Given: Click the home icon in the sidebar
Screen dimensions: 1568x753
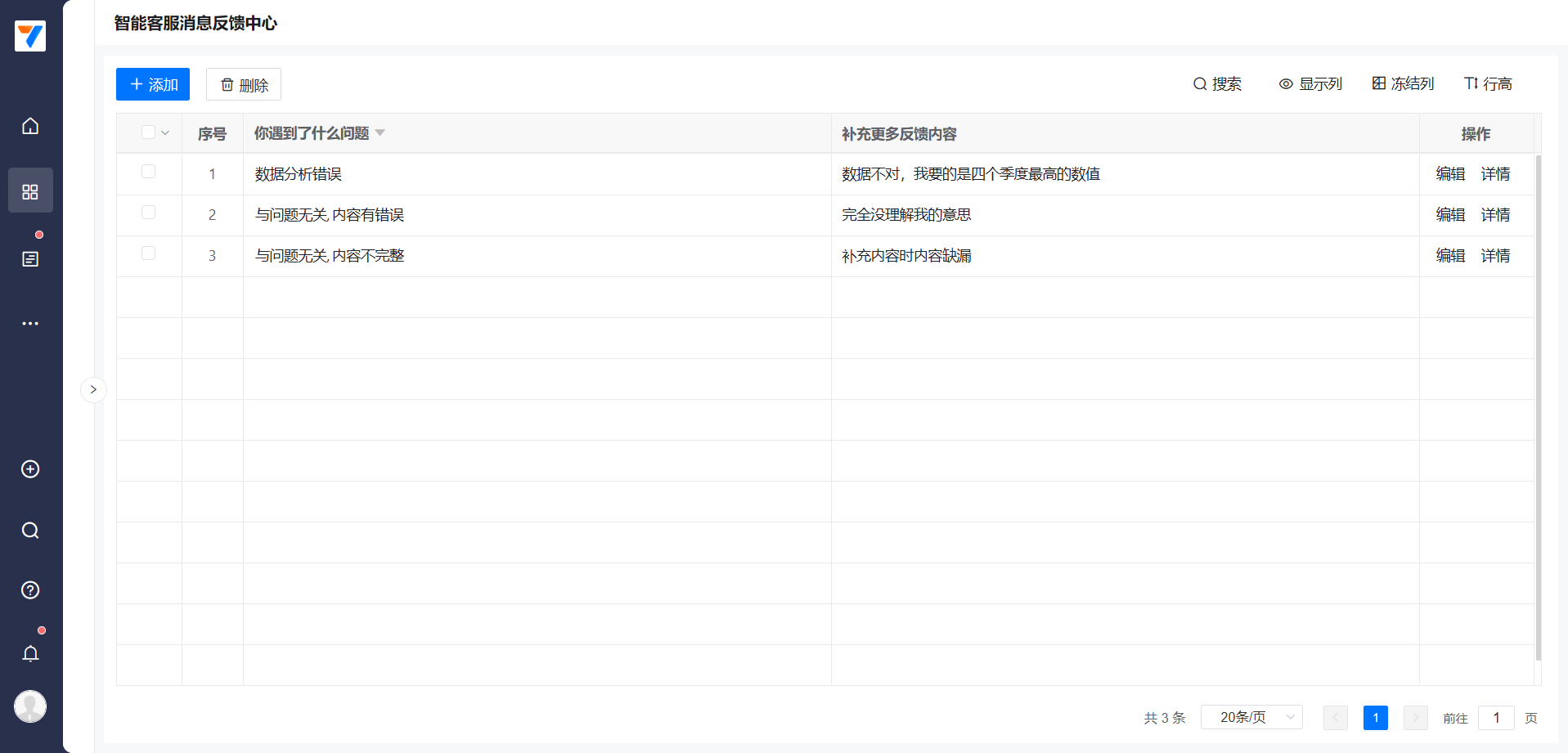Looking at the screenshot, I should 30,126.
